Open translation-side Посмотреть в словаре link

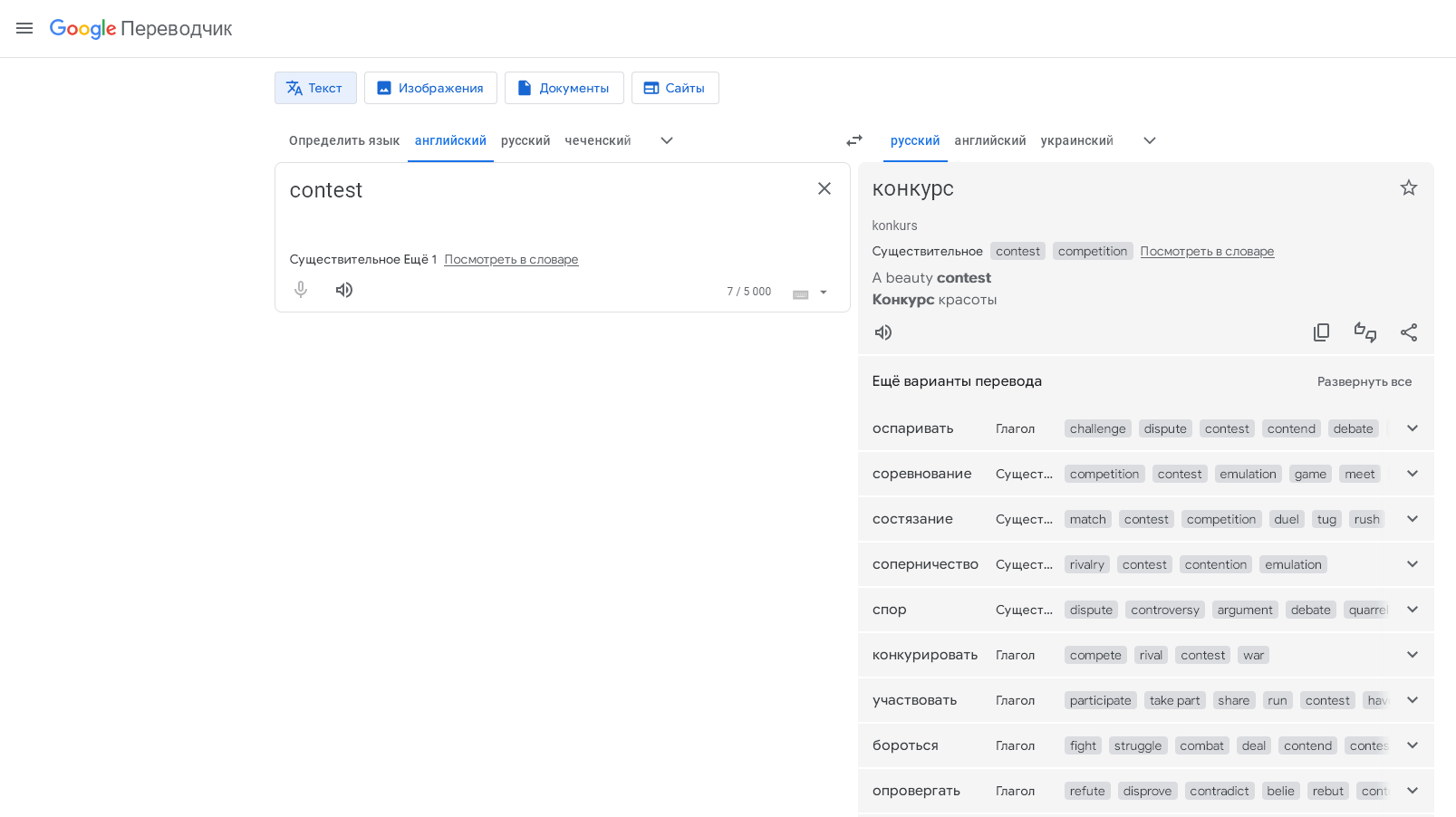[1207, 251]
